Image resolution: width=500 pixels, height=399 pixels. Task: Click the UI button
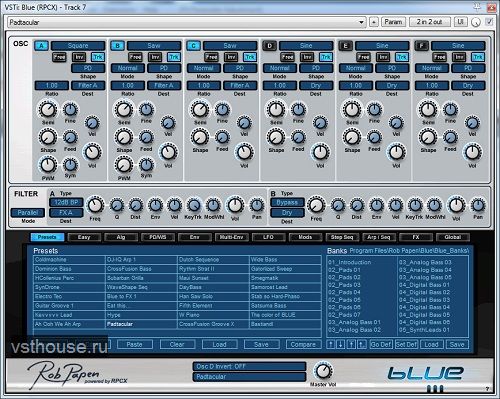click(x=460, y=22)
